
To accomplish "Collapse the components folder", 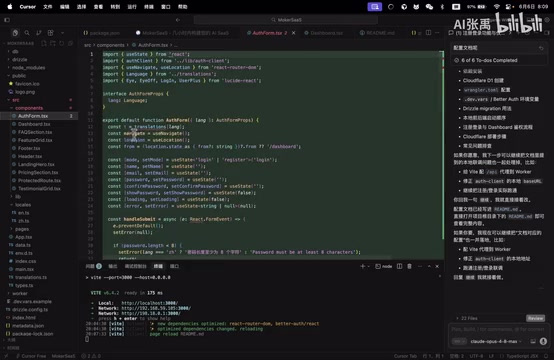I will [x=29, y=108].
